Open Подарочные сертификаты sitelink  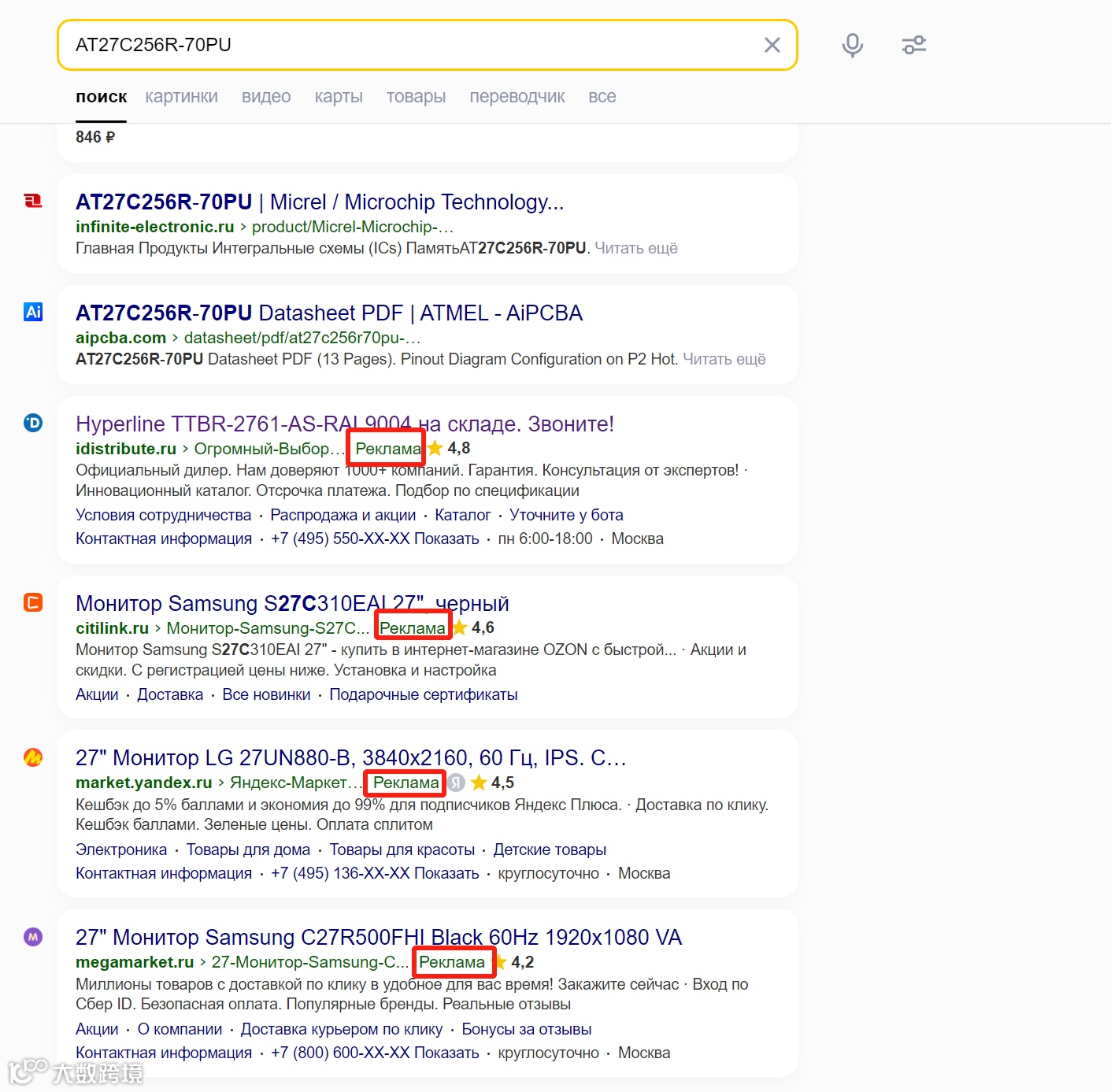click(x=424, y=694)
